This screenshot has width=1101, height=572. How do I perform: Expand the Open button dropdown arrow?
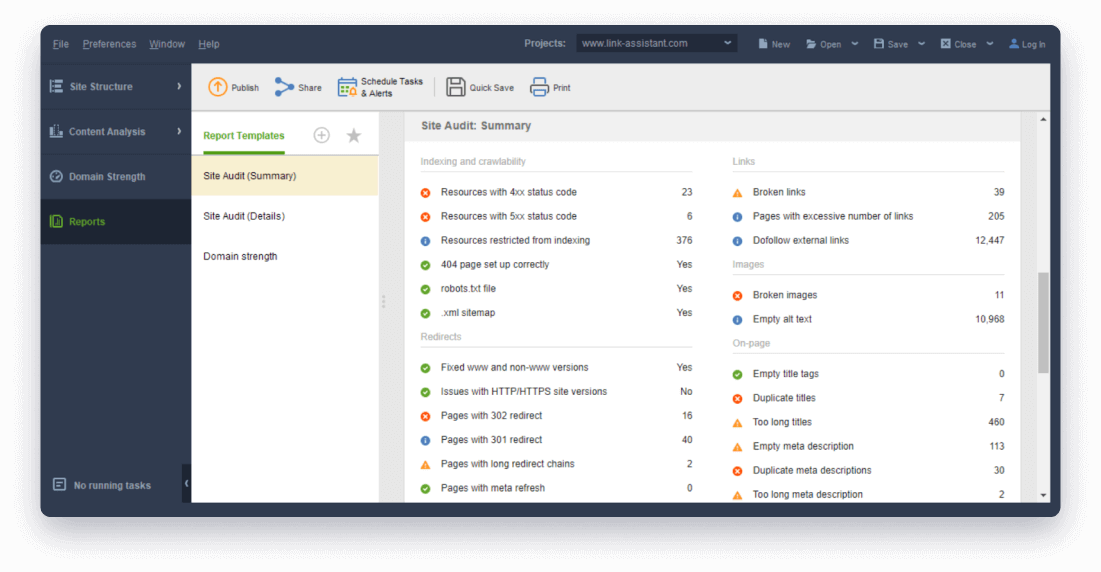(855, 44)
